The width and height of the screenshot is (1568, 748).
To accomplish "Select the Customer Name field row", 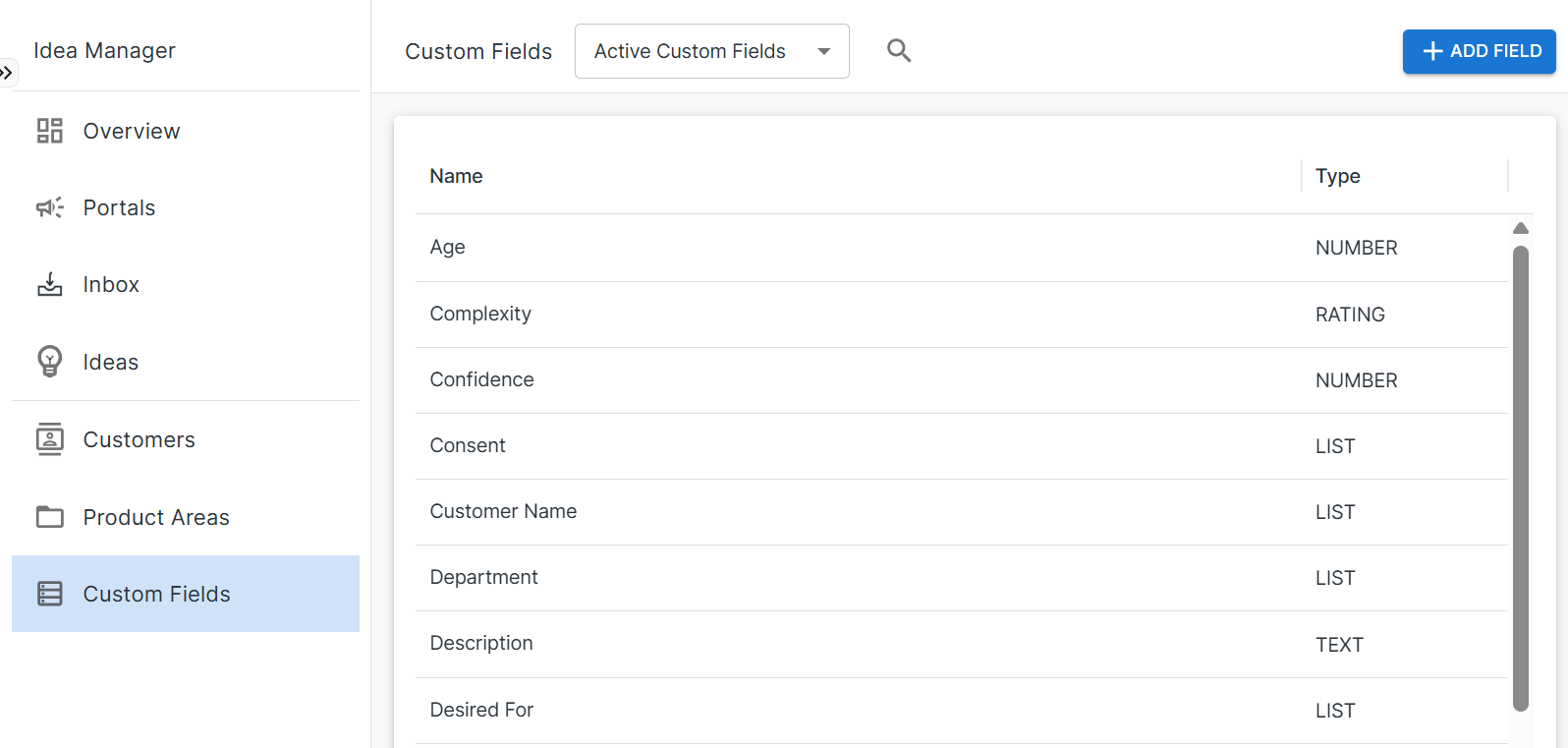I will click(x=503, y=512).
